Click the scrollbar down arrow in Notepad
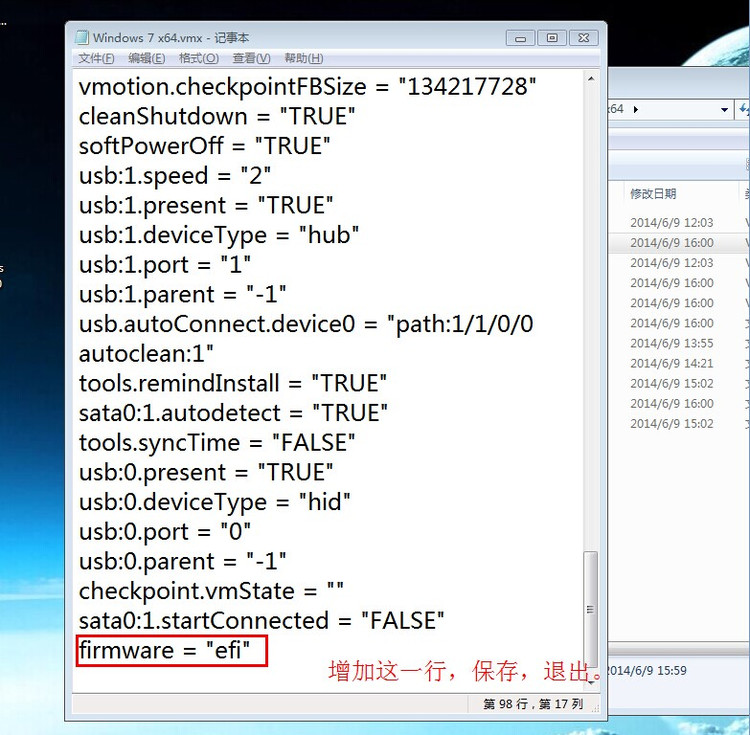The width and height of the screenshot is (750, 735). click(591, 682)
